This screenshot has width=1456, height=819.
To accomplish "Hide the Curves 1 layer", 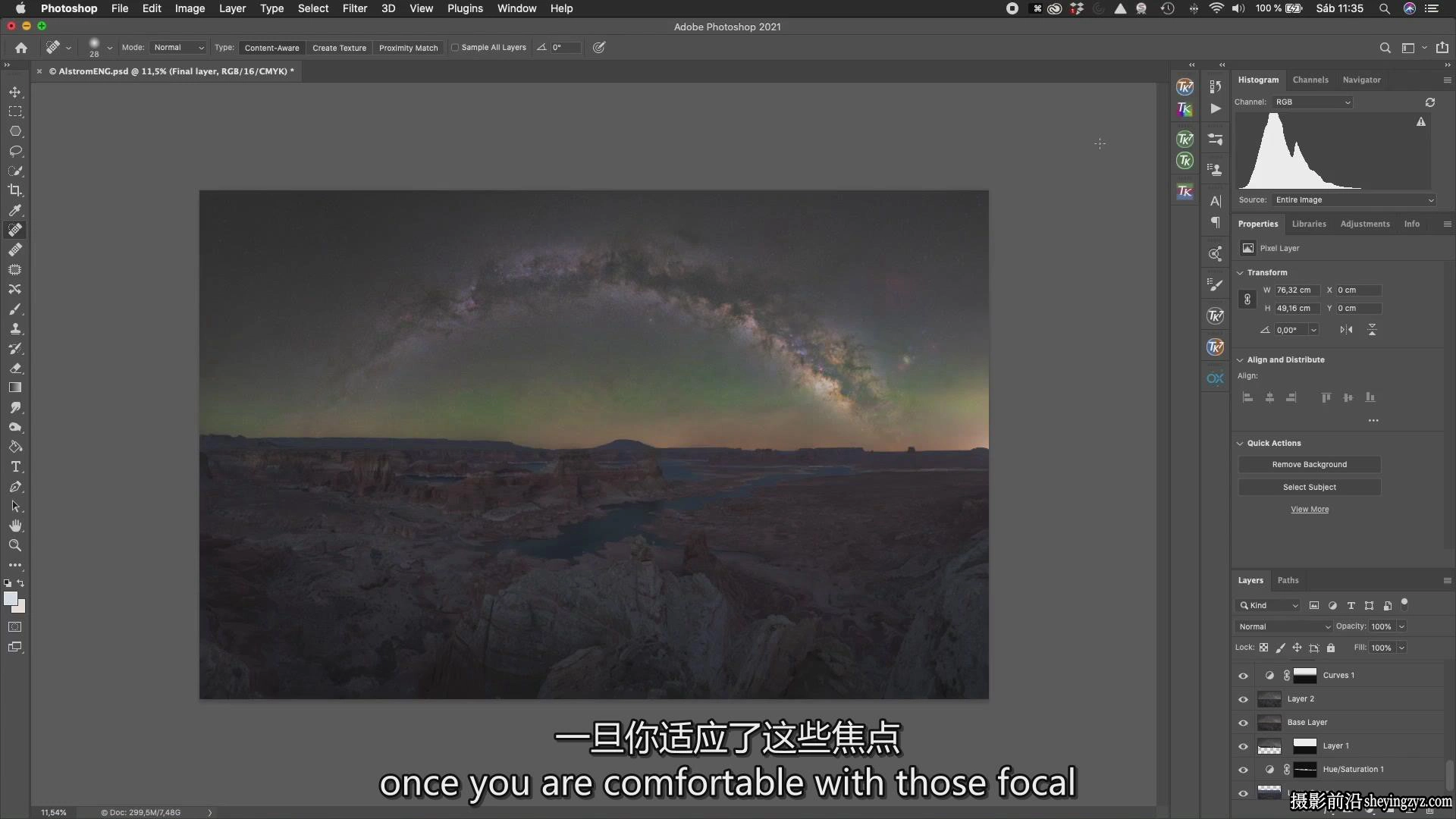I will coord(1243,676).
